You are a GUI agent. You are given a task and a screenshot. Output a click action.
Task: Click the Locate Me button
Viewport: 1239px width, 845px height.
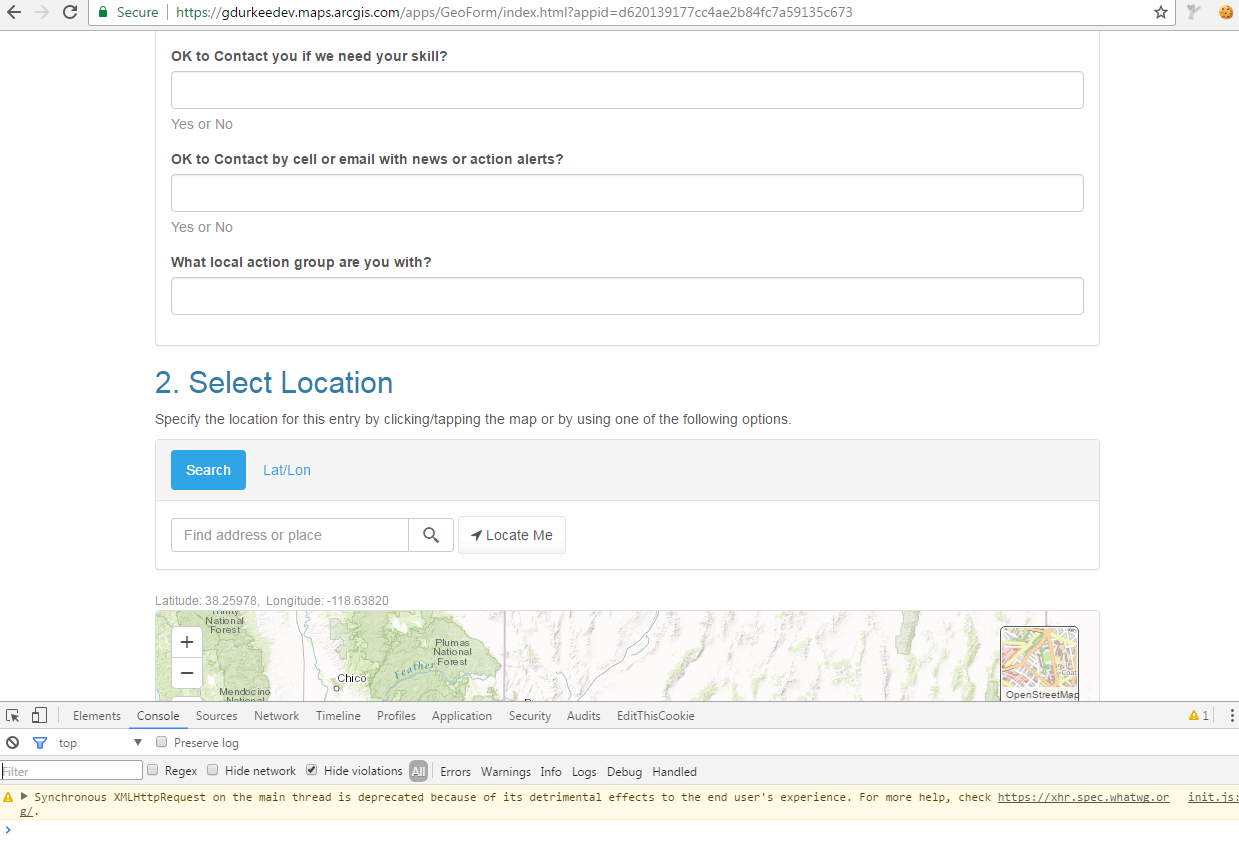tap(512, 535)
